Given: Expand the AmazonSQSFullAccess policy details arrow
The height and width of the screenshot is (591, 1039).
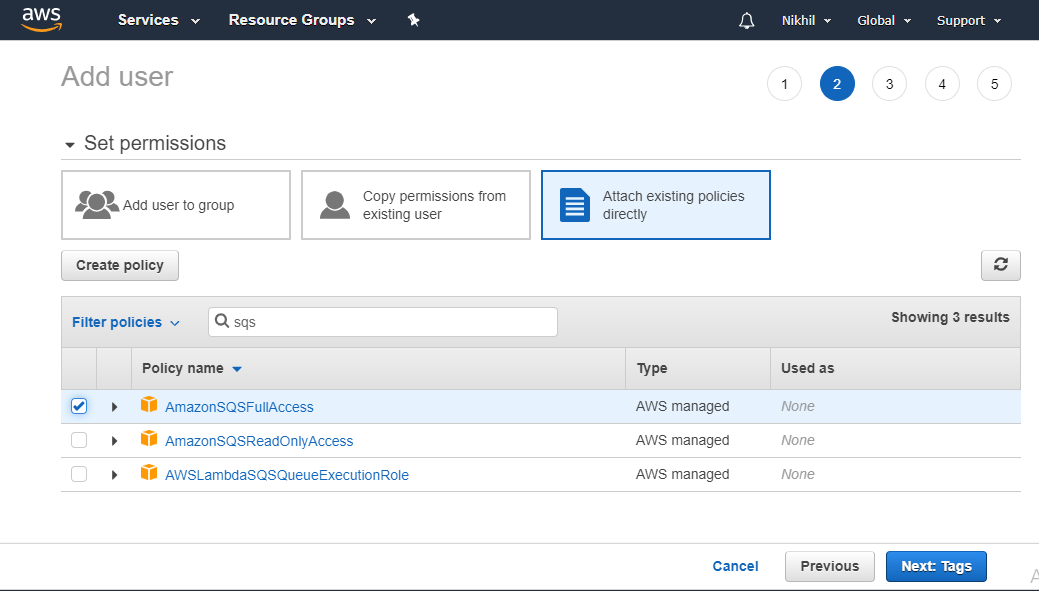Looking at the screenshot, I should coord(114,407).
